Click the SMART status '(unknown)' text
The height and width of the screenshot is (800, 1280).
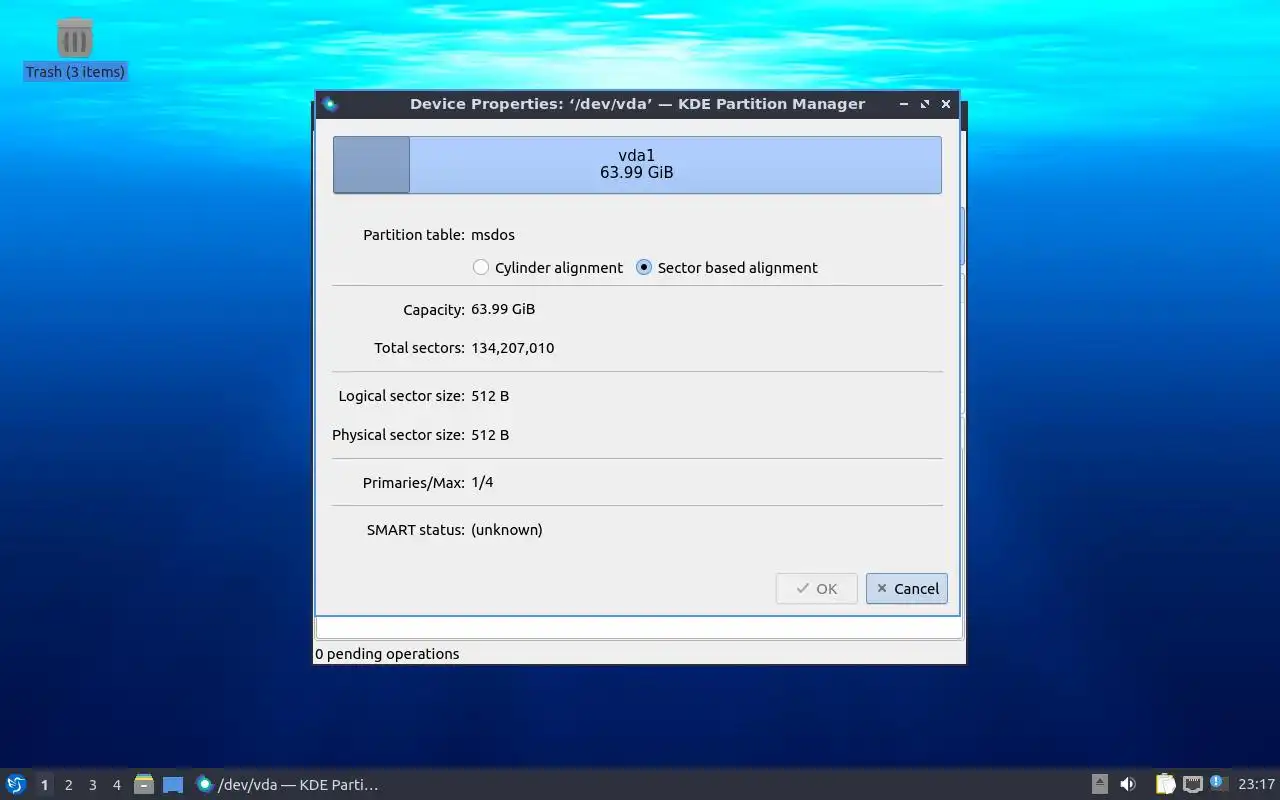click(x=507, y=530)
